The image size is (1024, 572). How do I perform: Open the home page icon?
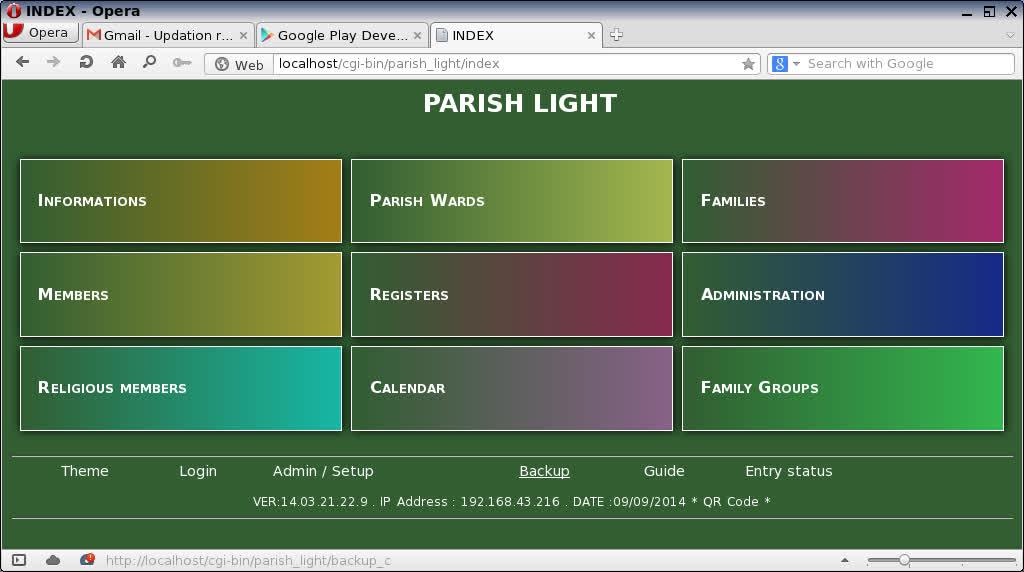(118, 62)
